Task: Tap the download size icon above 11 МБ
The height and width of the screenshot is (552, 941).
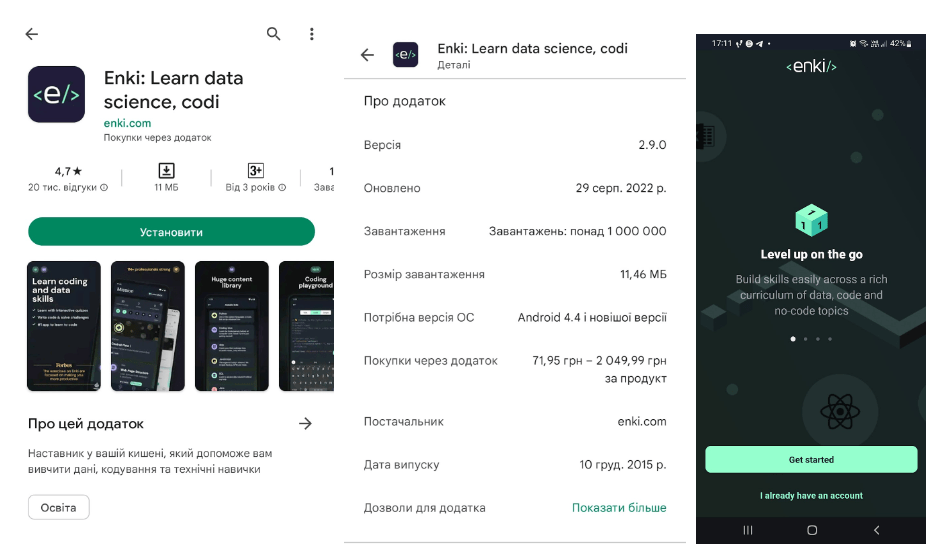Action: point(166,171)
